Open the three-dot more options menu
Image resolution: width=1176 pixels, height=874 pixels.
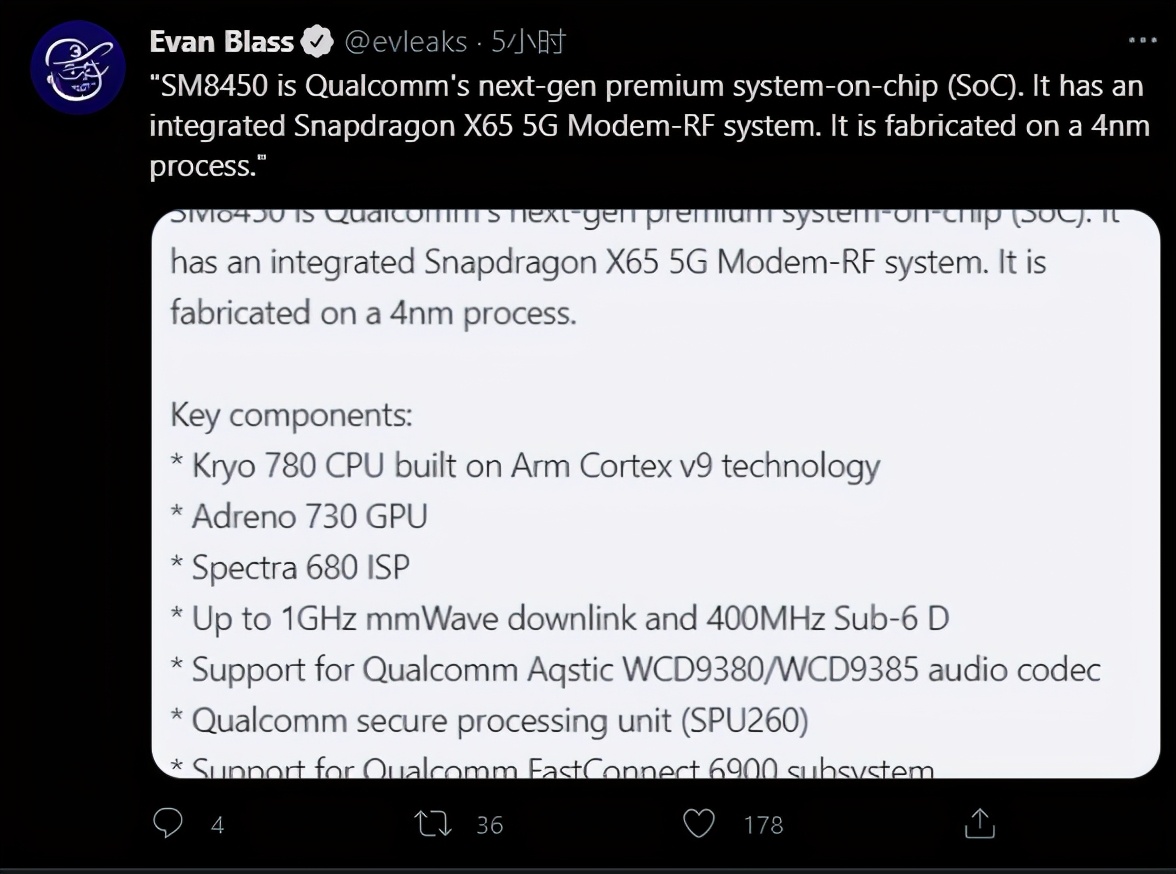[x=1143, y=41]
